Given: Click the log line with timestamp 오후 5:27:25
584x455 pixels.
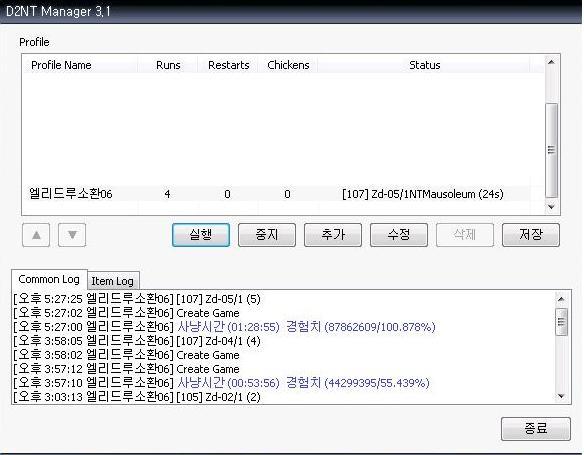Looking at the screenshot, I should (137, 299).
